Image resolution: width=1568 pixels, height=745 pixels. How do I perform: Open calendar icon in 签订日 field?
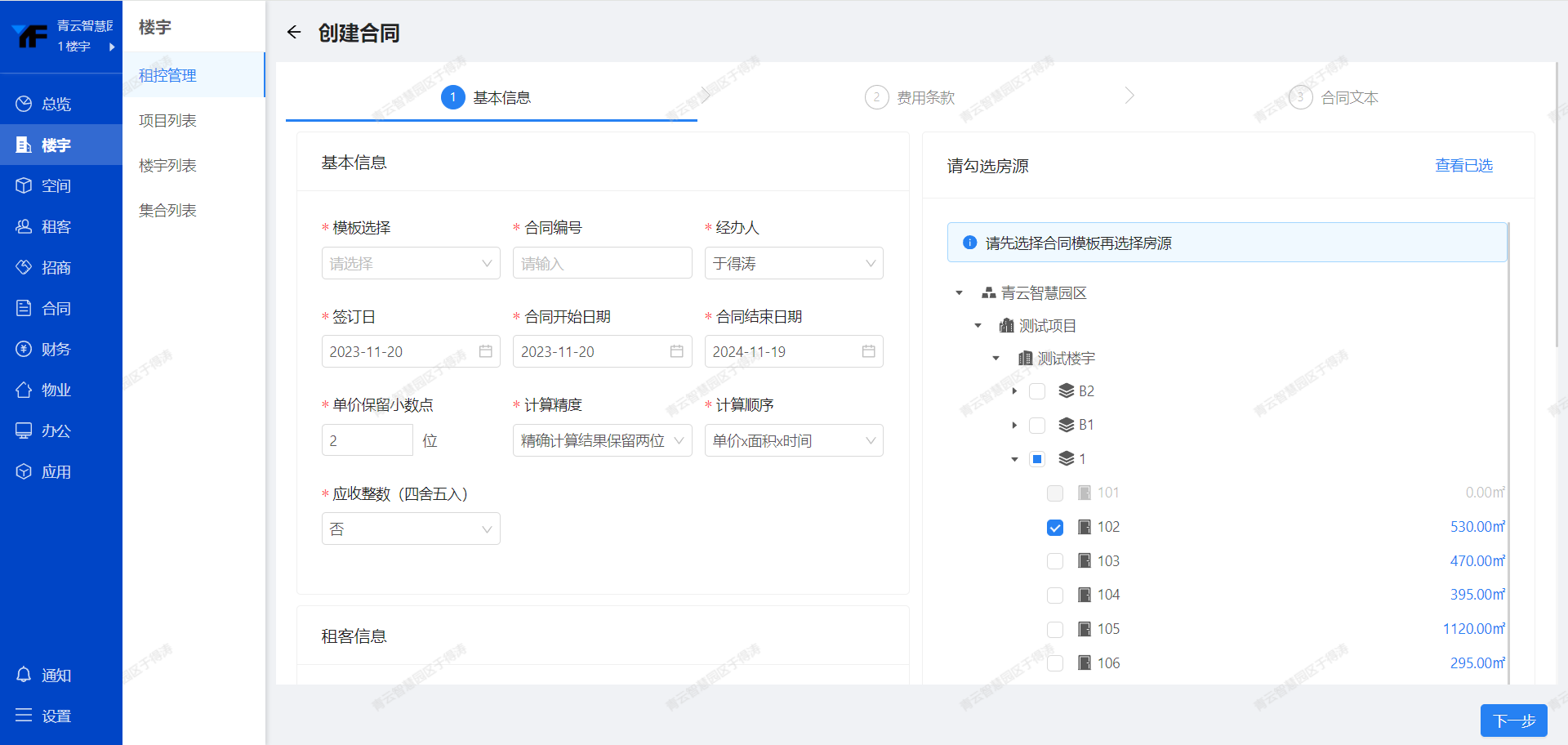(x=485, y=351)
